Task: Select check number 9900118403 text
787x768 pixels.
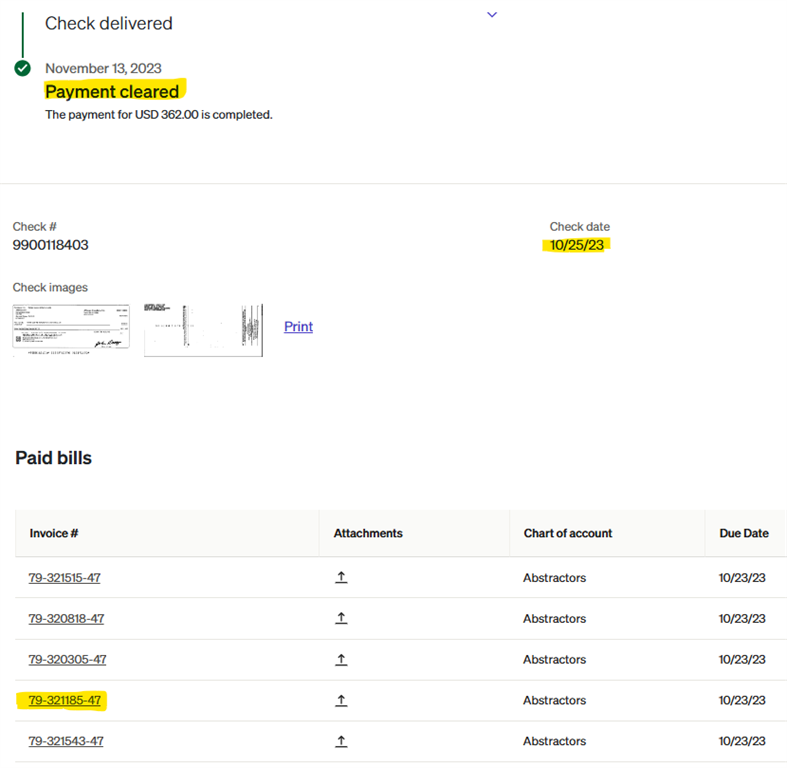Action: 51,245
